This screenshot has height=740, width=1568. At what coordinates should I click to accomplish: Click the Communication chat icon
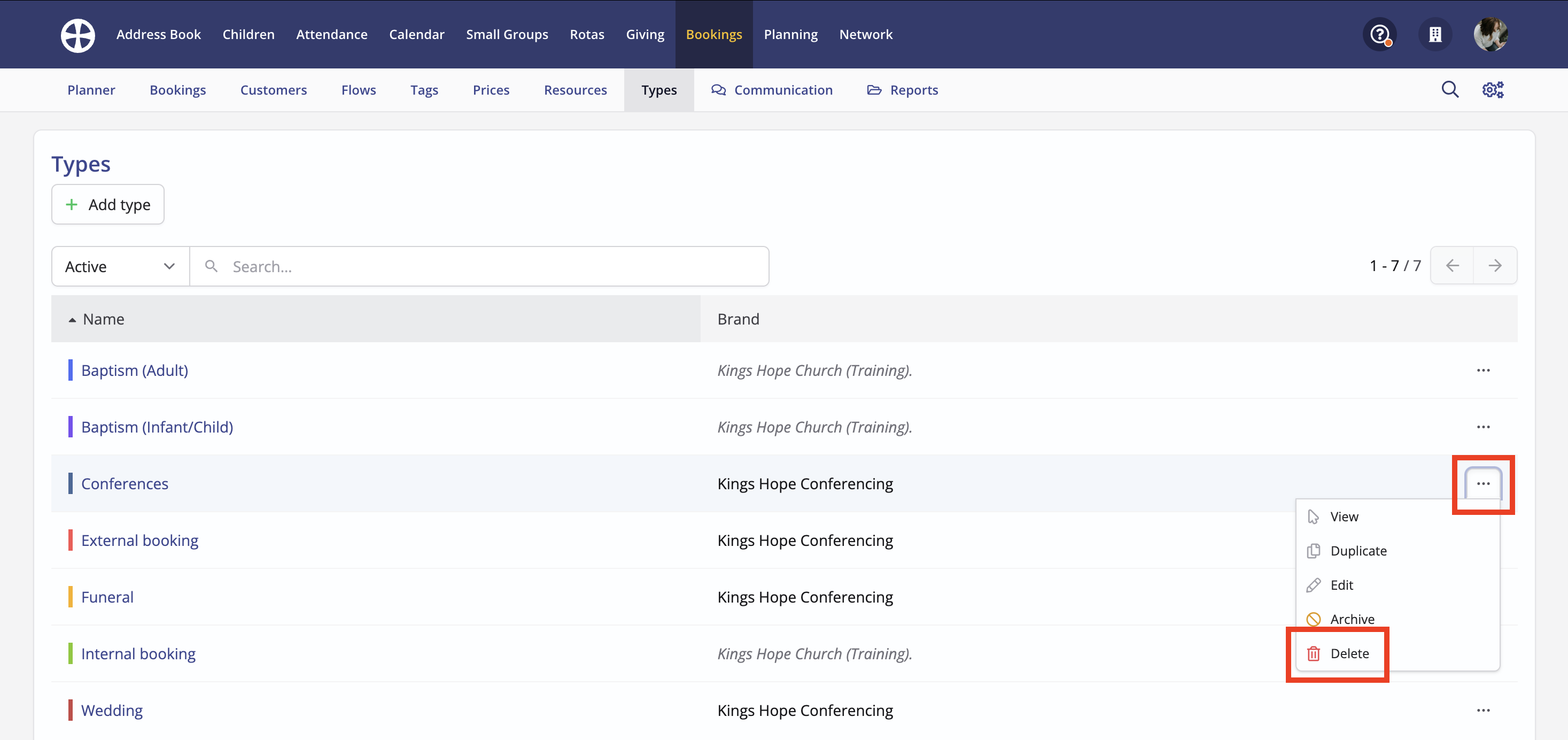click(718, 89)
